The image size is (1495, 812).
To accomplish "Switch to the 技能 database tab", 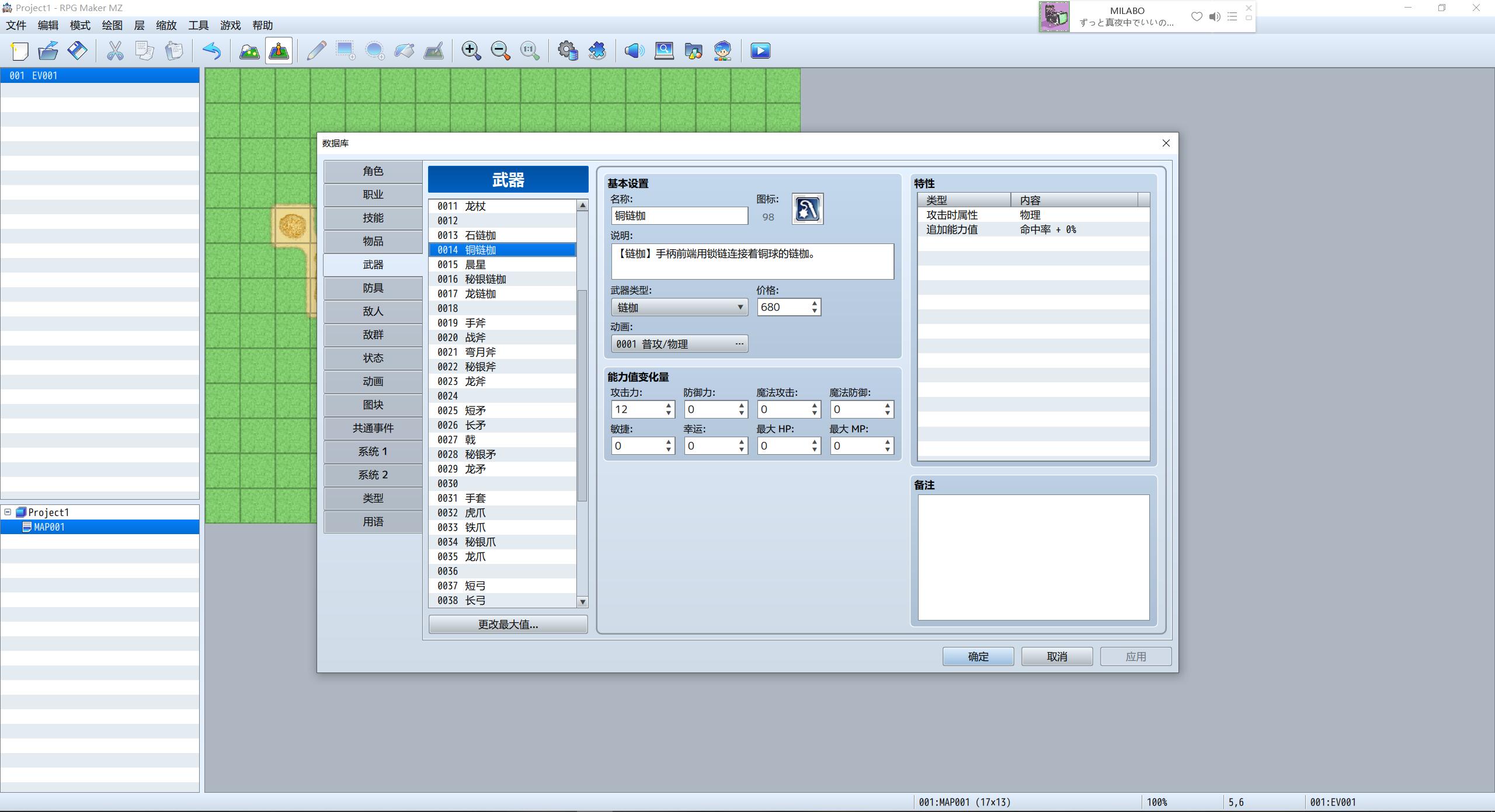I will pyautogui.click(x=373, y=218).
